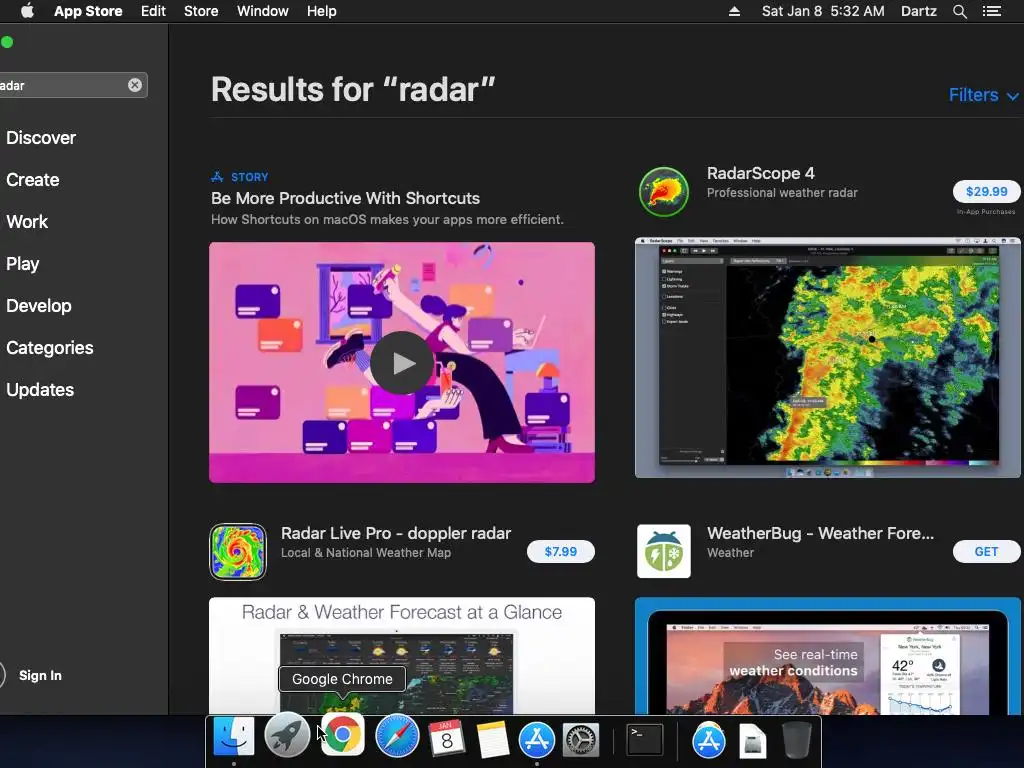Click the date and time in the menu bar

click(823, 11)
